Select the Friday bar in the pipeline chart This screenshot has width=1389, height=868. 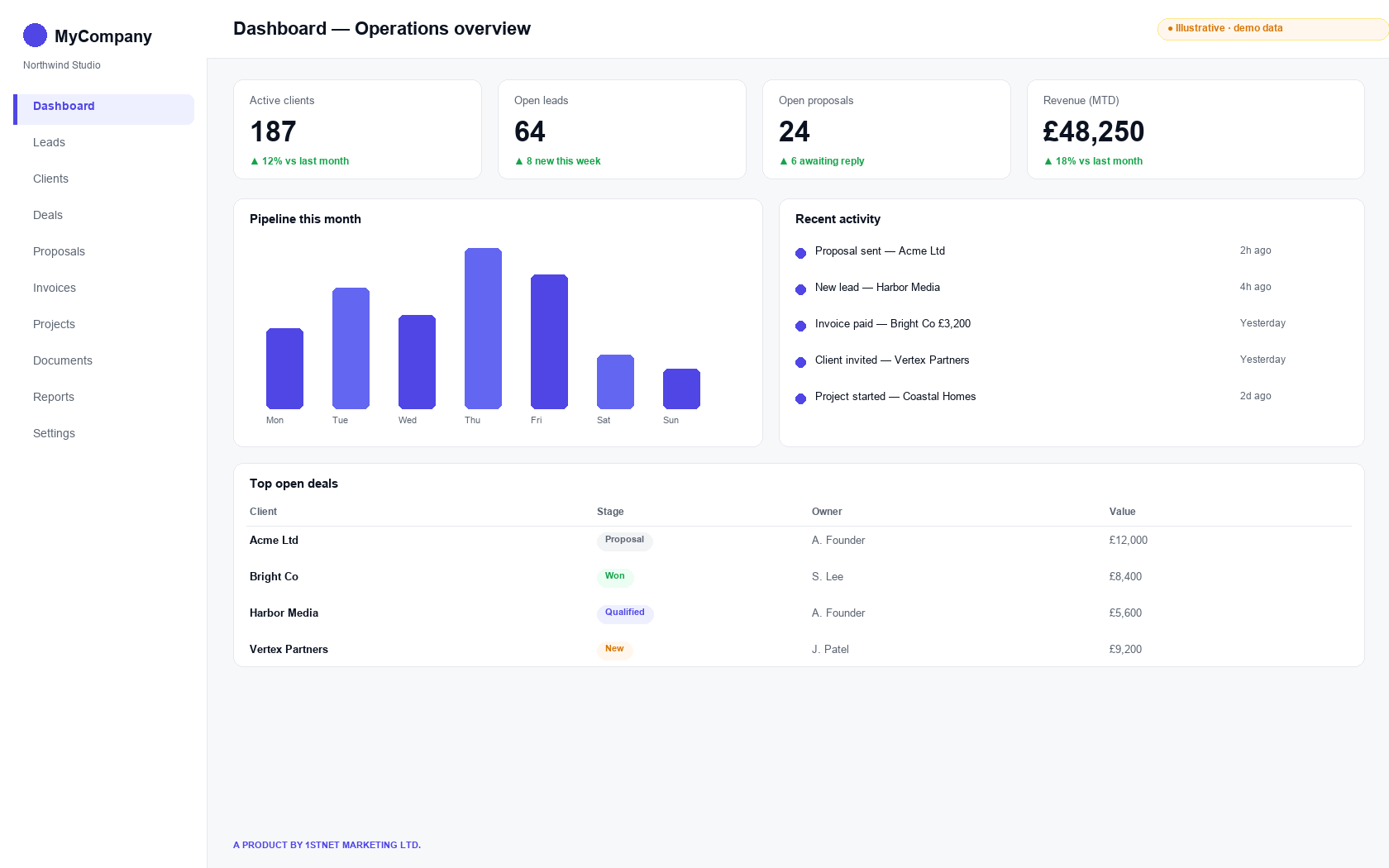coord(549,341)
